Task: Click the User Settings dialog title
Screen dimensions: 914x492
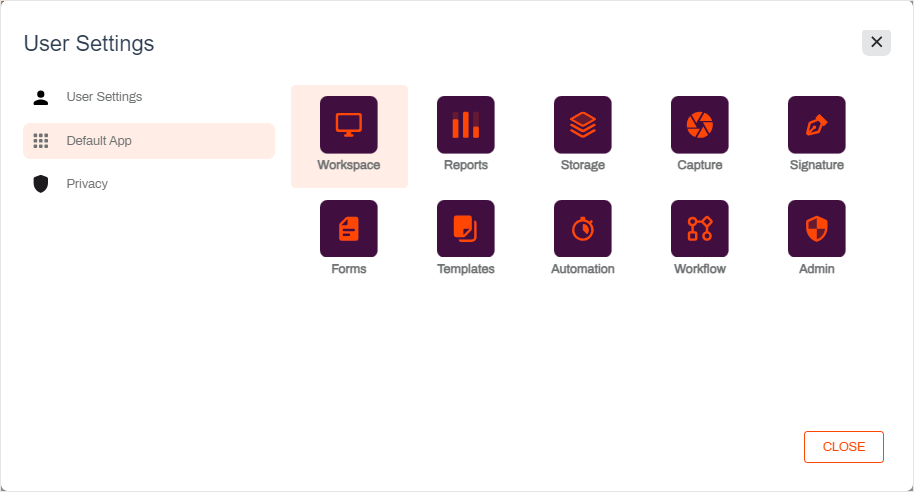Action: click(x=89, y=44)
